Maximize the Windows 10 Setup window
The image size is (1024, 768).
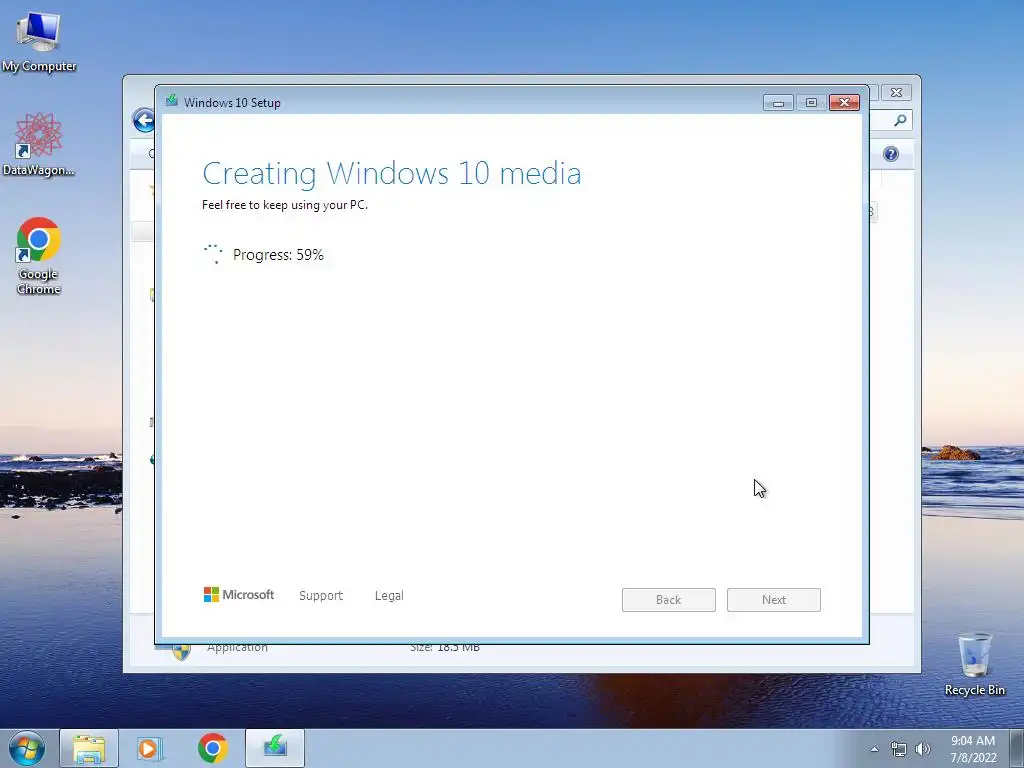point(811,103)
